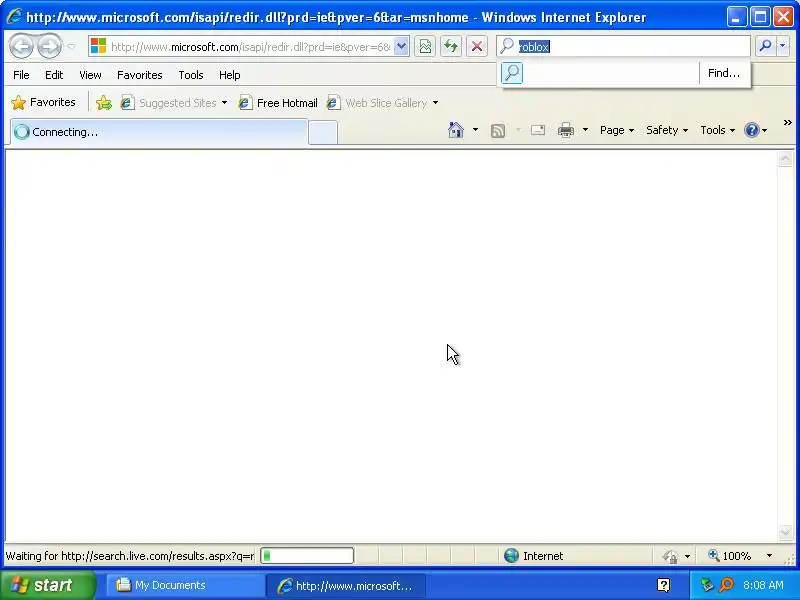Click the 8:08 AM clock
Screen dimensions: 800x600
tap(763, 585)
